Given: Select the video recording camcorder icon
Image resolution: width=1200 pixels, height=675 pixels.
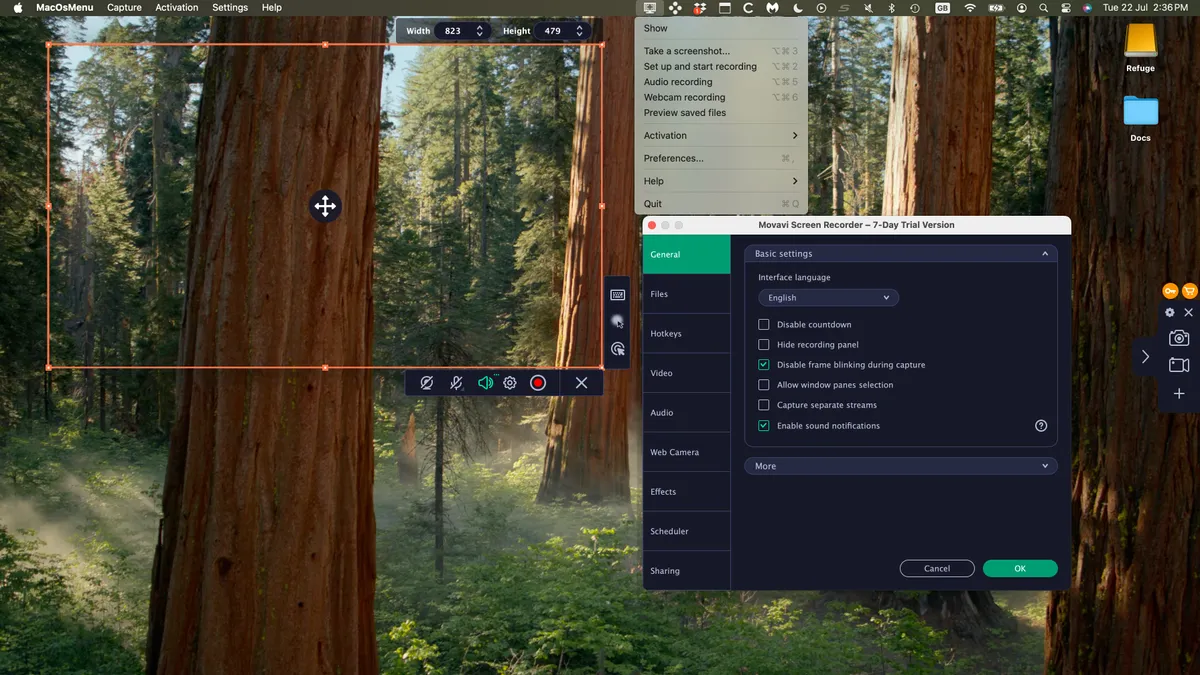Looking at the screenshot, I should pyautogui.click(x=1178, y=365).
